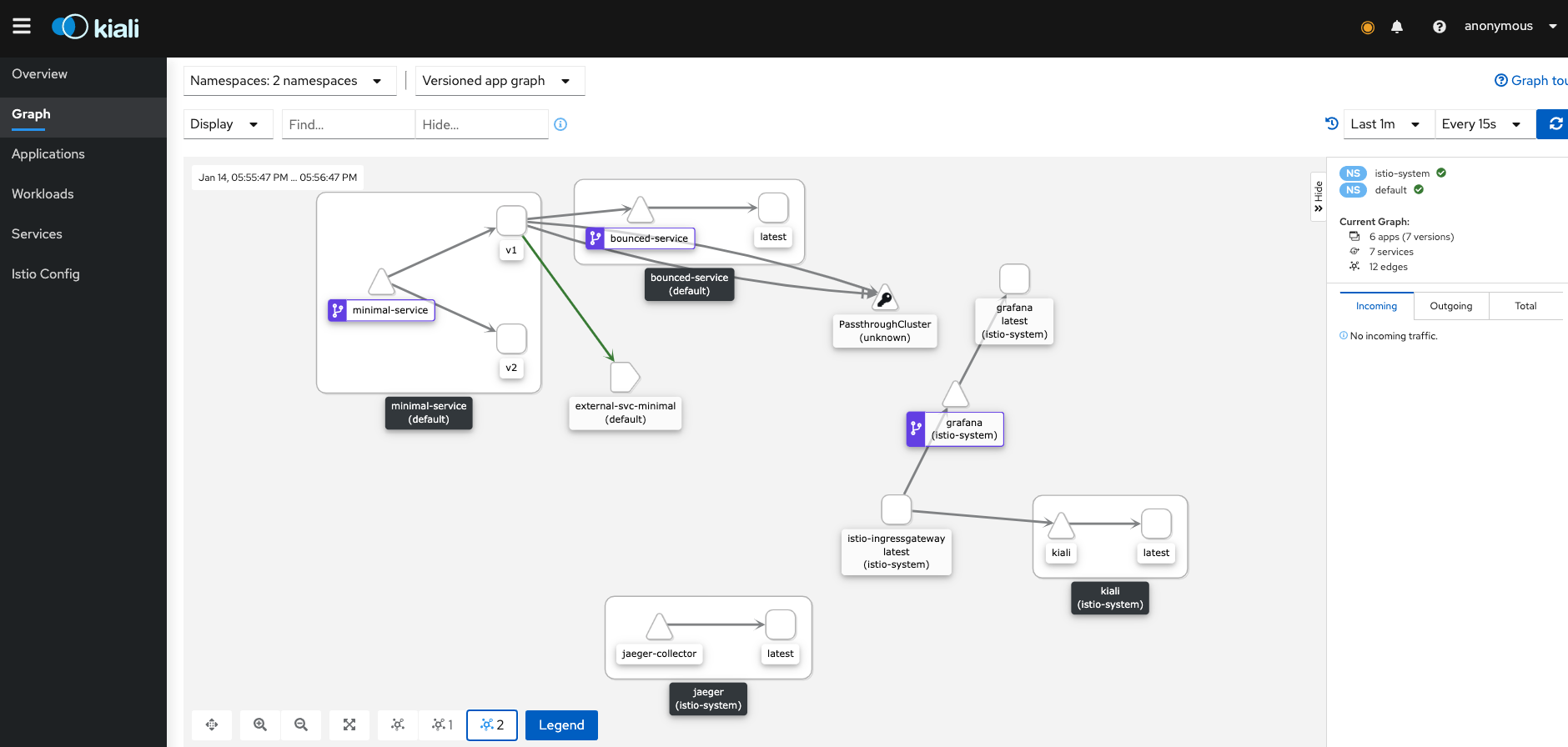This screenshot has width=1568, height=747.
Task: Open the notifications bell
Action: [x=1397, y=27]
